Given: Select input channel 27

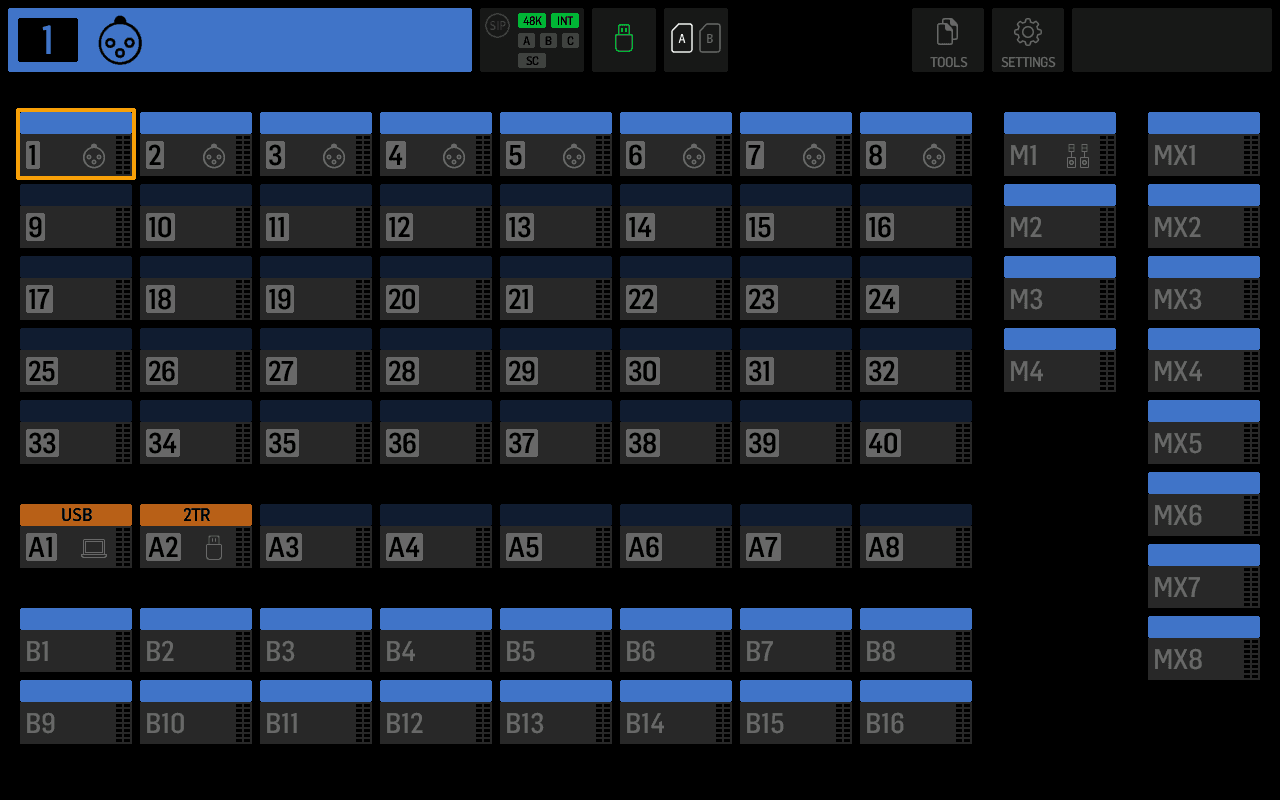Looking at the screenshot, I should [x=316, y=360].
